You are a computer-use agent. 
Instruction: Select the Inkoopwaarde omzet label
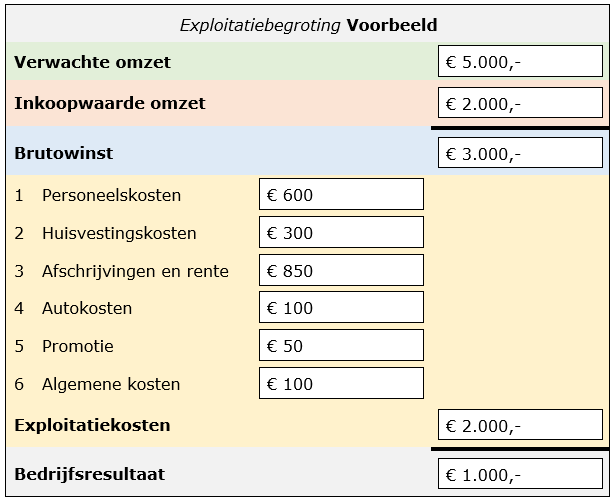(110, 103)
